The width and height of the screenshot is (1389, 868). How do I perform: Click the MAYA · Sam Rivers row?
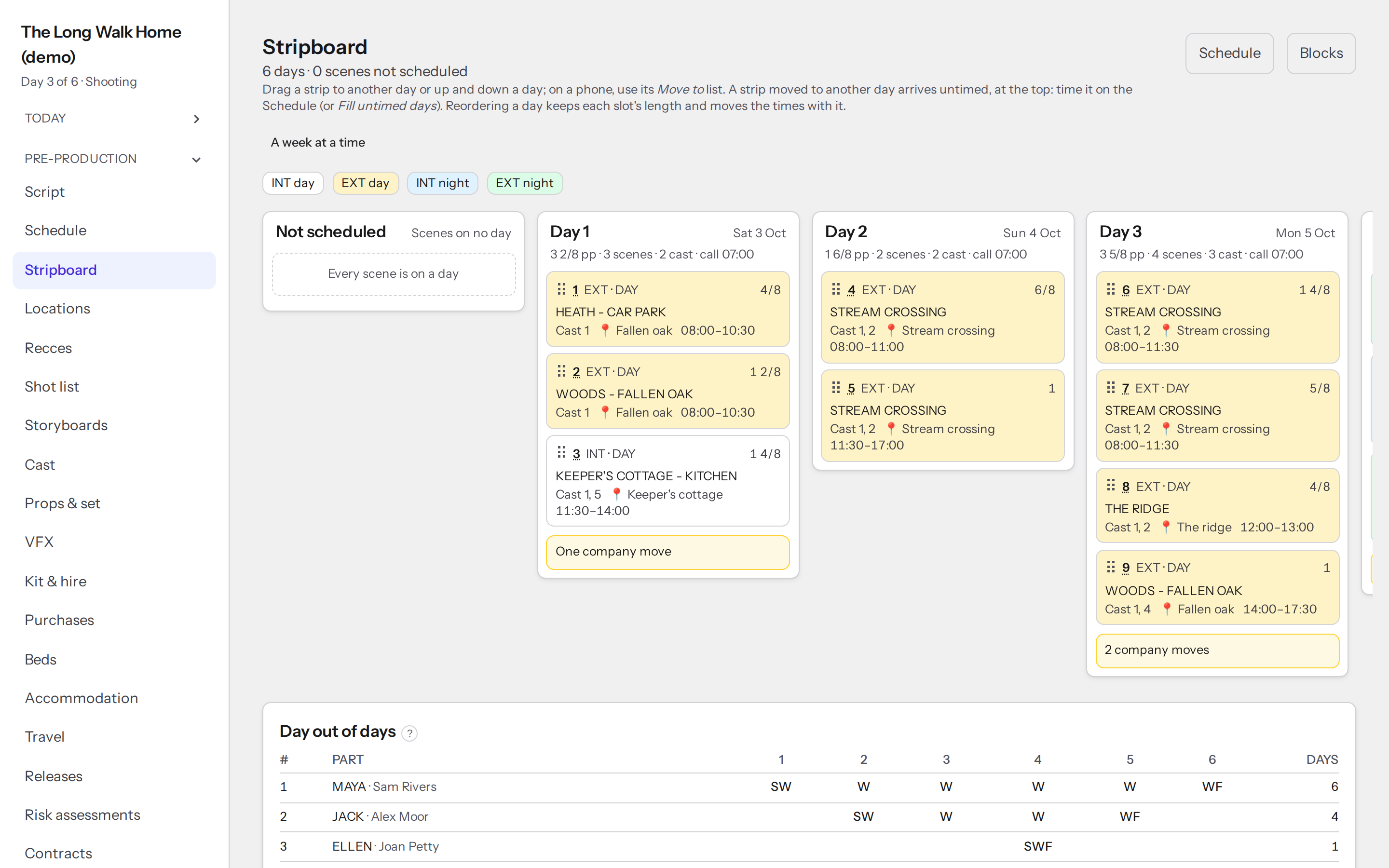click(809, 787)
